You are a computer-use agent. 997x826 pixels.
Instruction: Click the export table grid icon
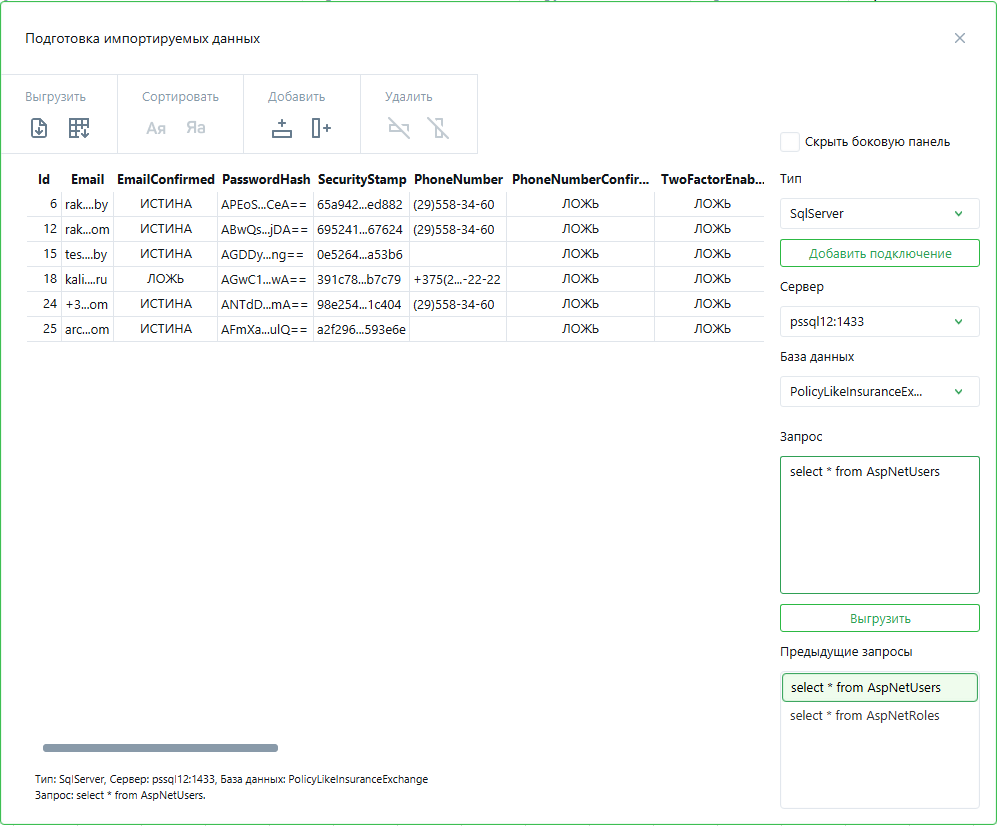[79, 128]
